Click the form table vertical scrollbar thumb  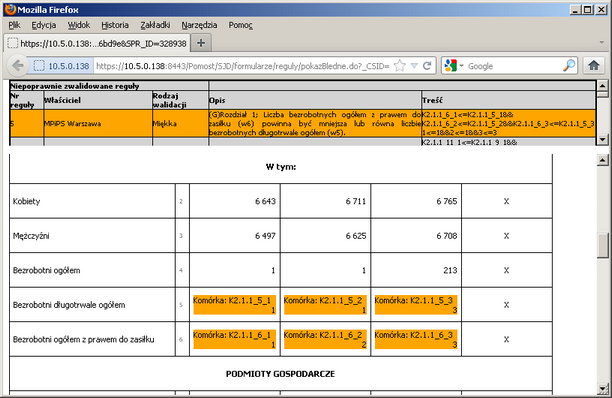coord(603,245)
